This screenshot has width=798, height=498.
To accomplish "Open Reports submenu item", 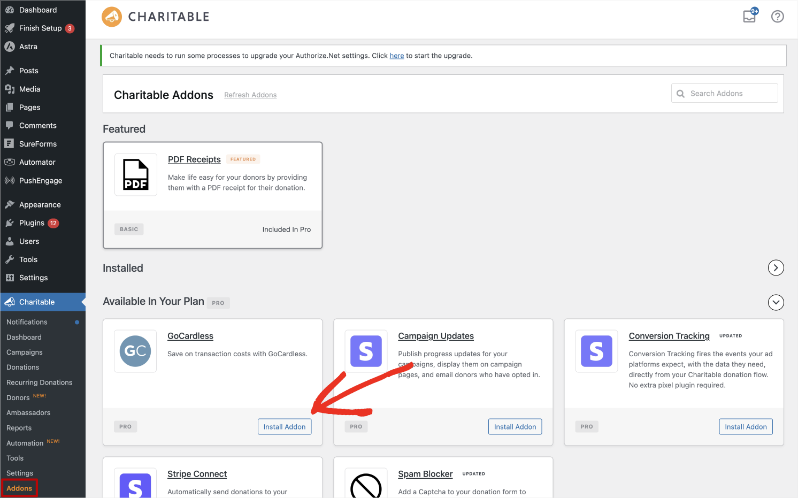I will click(x=19, y=428).
